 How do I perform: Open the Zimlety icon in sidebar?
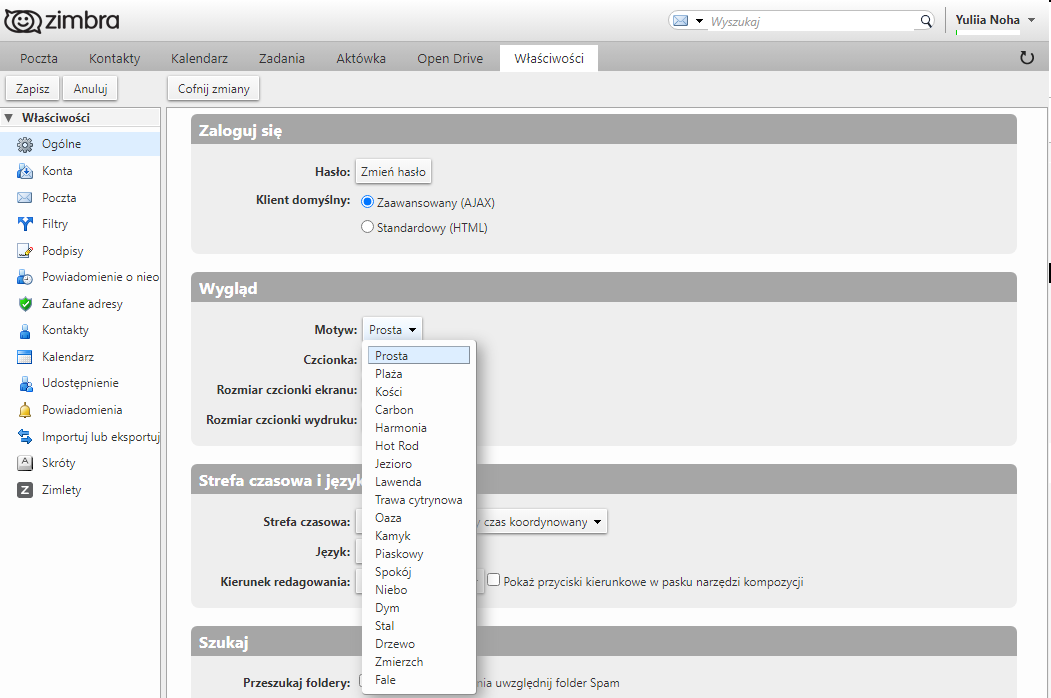25,490
